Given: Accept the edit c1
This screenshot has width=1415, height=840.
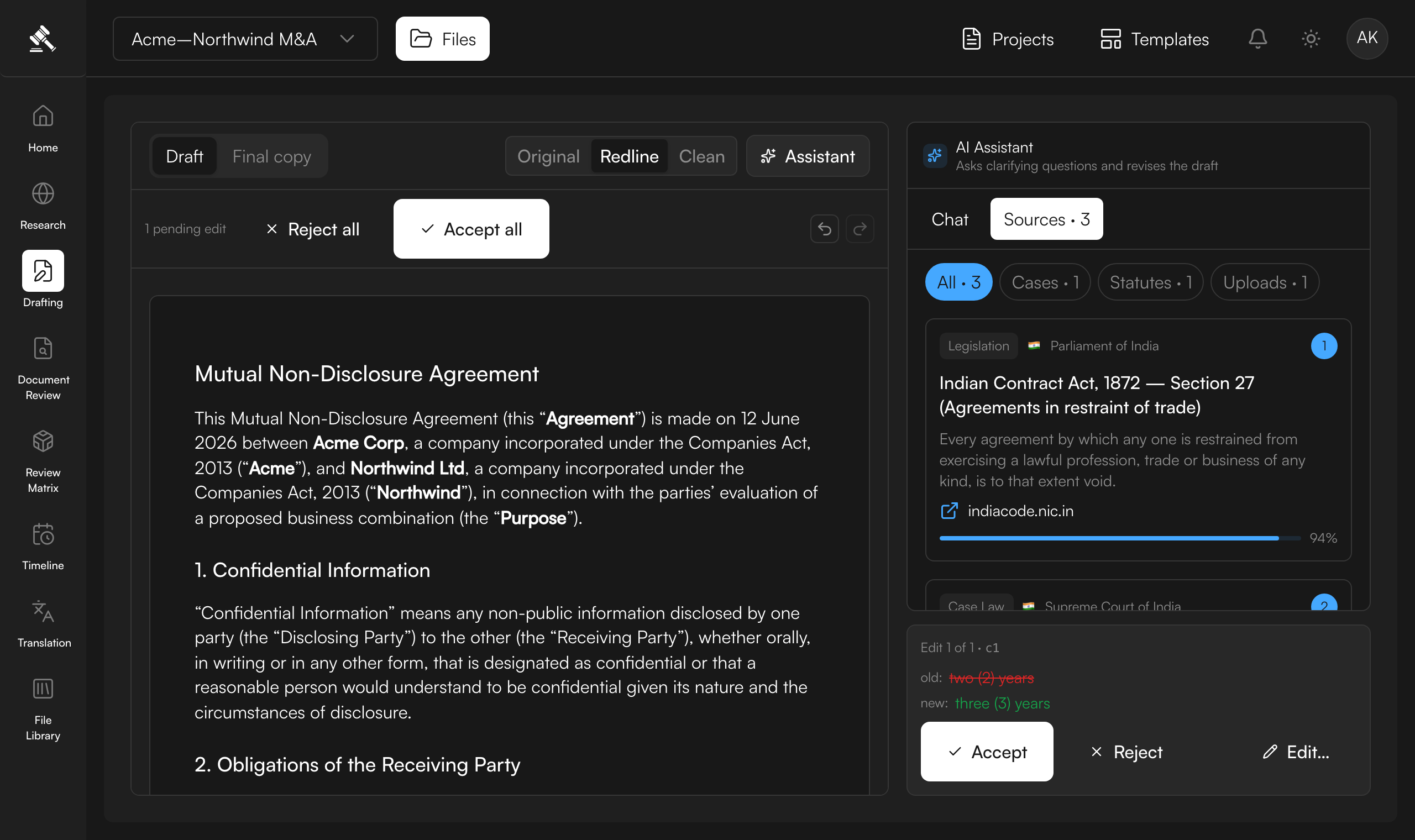Looking at the screenshot, I should pyautogui.click(x=987, y=752).
